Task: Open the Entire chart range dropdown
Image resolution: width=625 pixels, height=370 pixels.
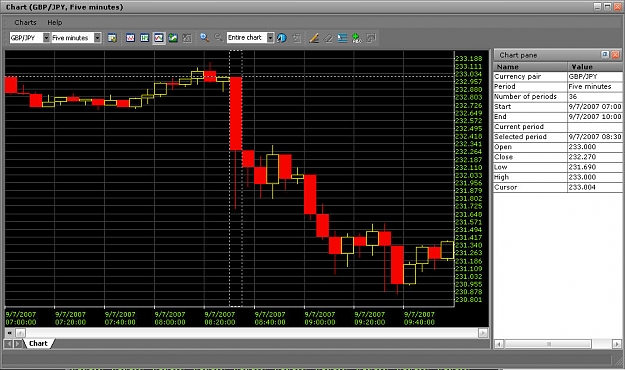Action: [x=270, y=37]
